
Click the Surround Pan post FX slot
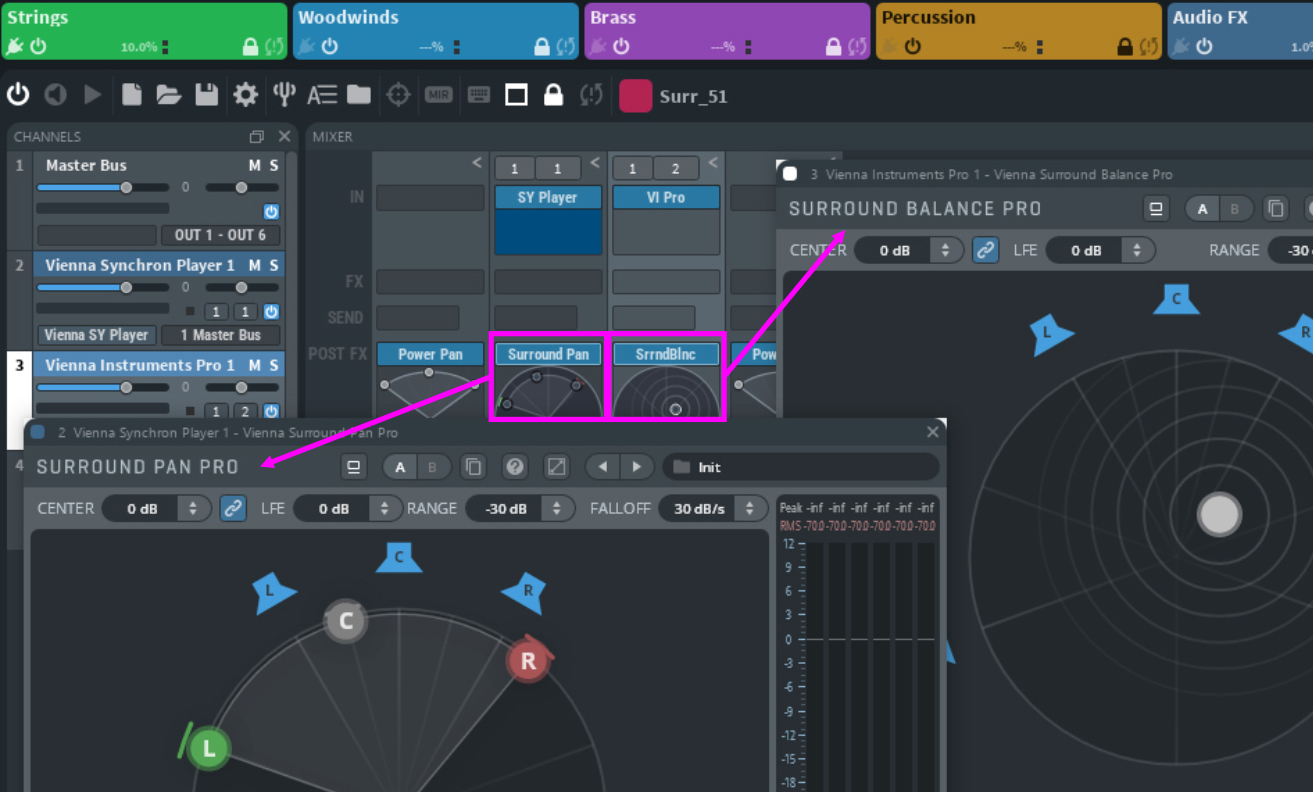pos(548,354)
